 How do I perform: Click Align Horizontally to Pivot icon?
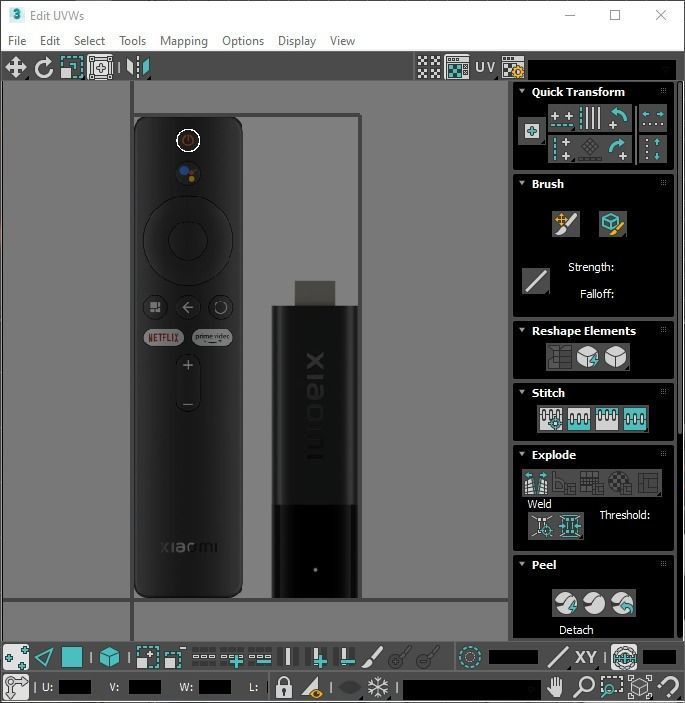pyautogui.click(x=562, y=118)
